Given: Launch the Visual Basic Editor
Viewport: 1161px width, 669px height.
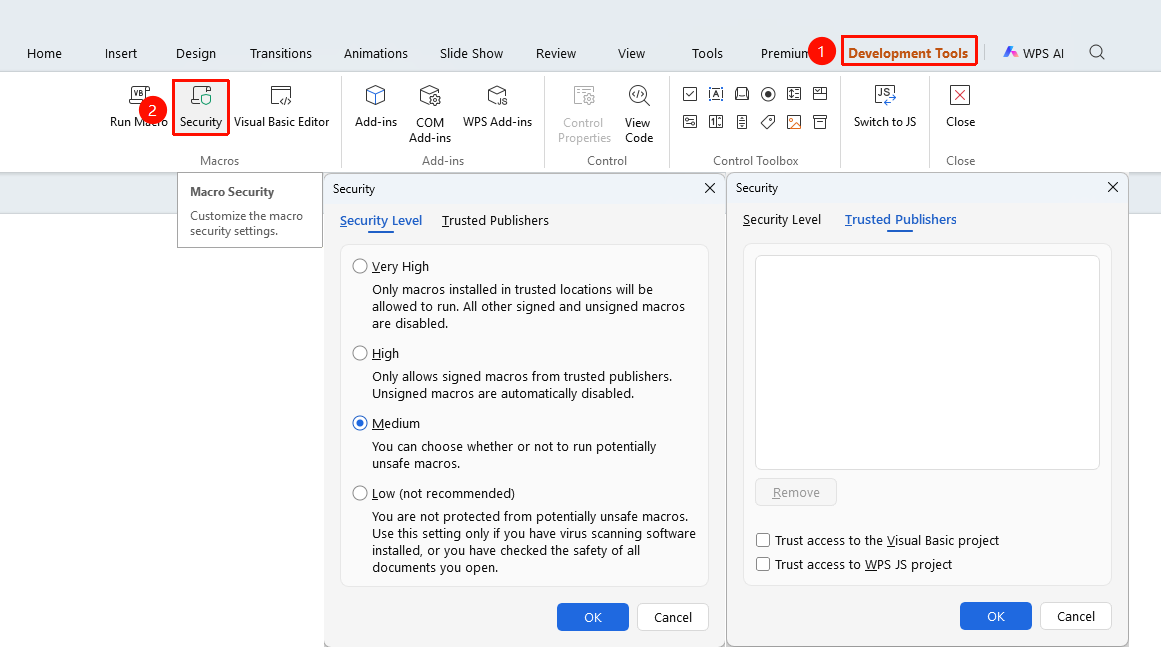Looking at the screenshot, I should pos(281,107).
